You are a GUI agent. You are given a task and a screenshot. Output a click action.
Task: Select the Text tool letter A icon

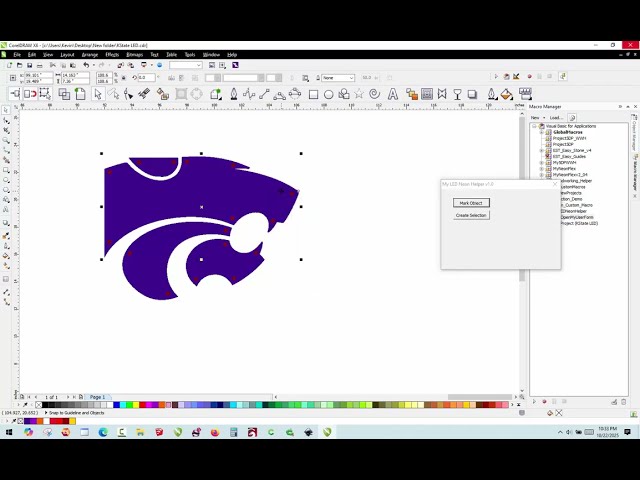pyautogui.click(x=393, y=94)
